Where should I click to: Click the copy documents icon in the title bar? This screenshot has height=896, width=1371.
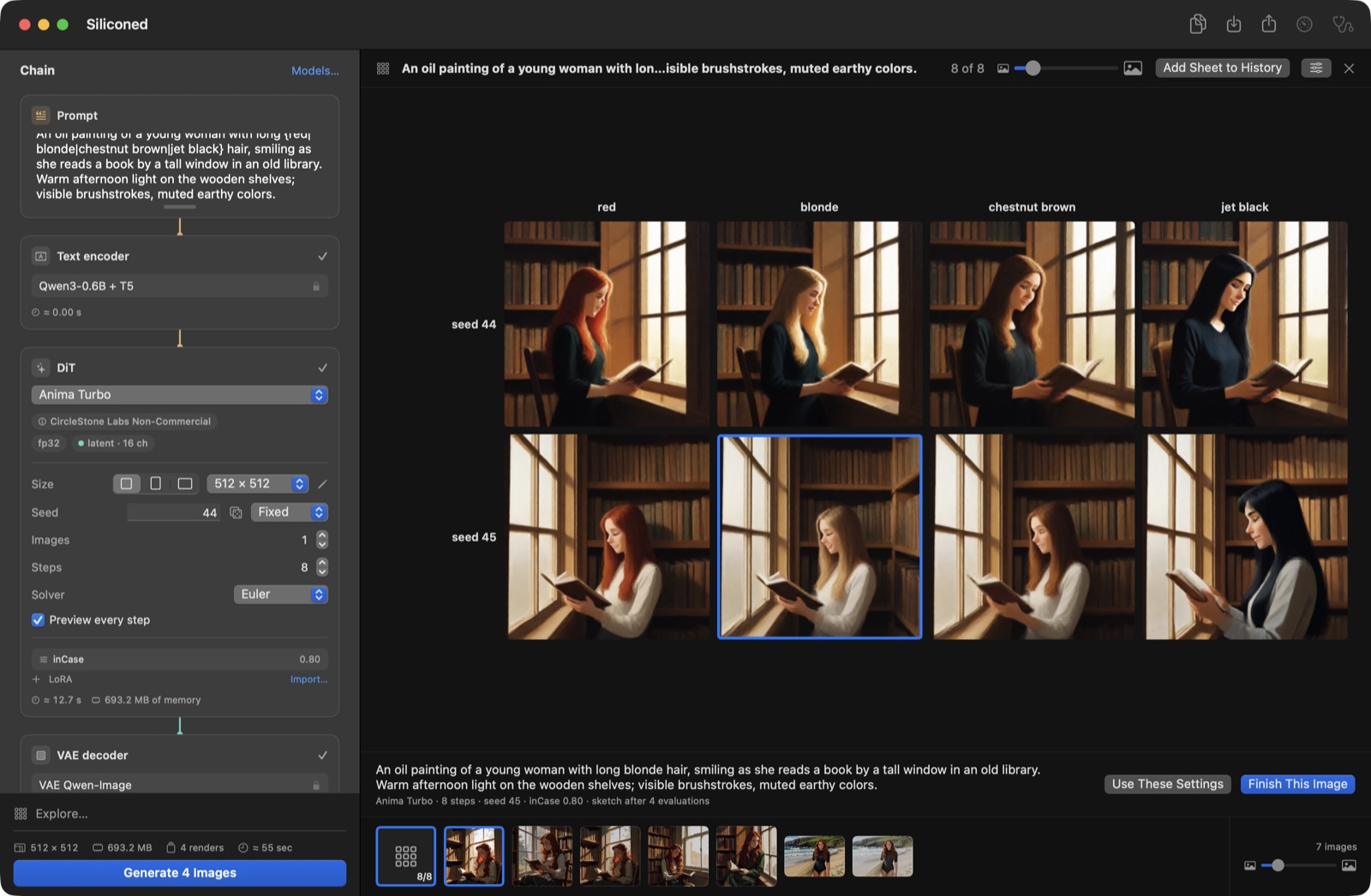1198,24
